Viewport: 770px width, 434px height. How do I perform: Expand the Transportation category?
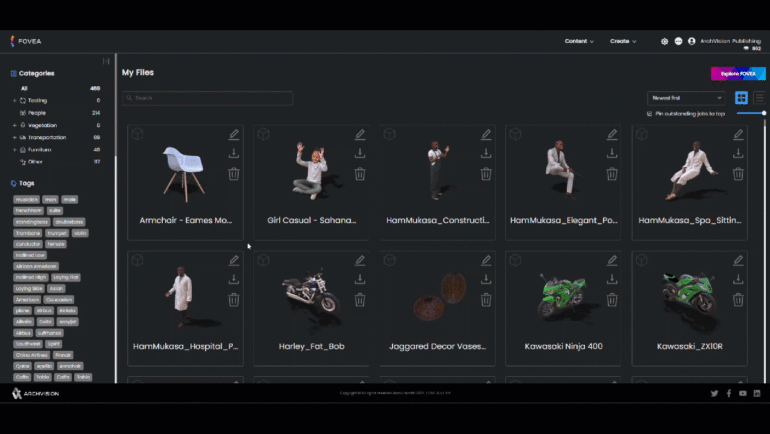pos(14,137)
